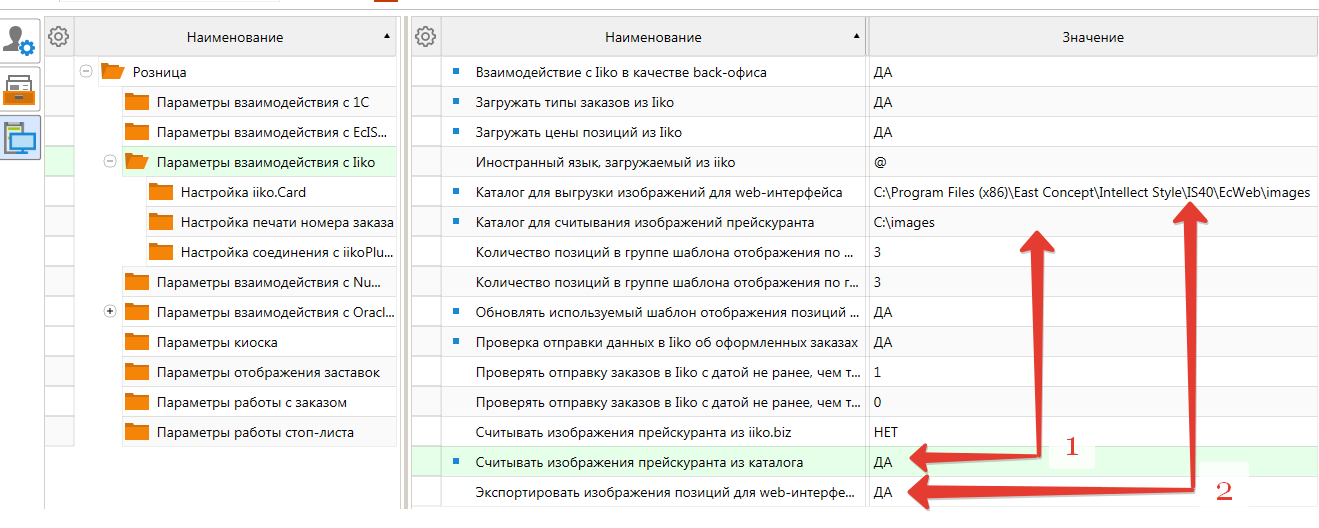The height and width of the screenshot is (528, 1319).
Task: Click the Розница folder icon
Action: (112, 72)
